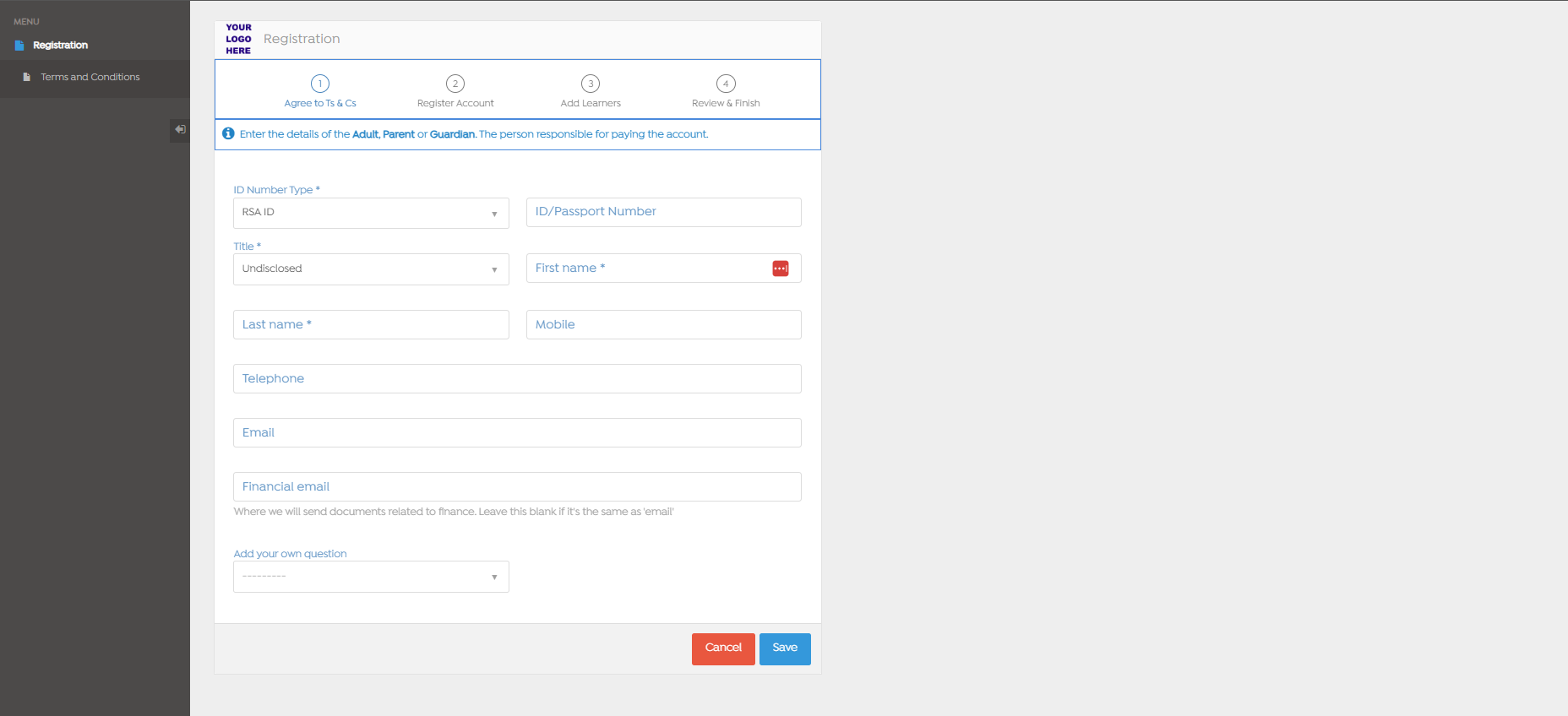
Task: Click the red Cancel button
Action: [723, 648]
